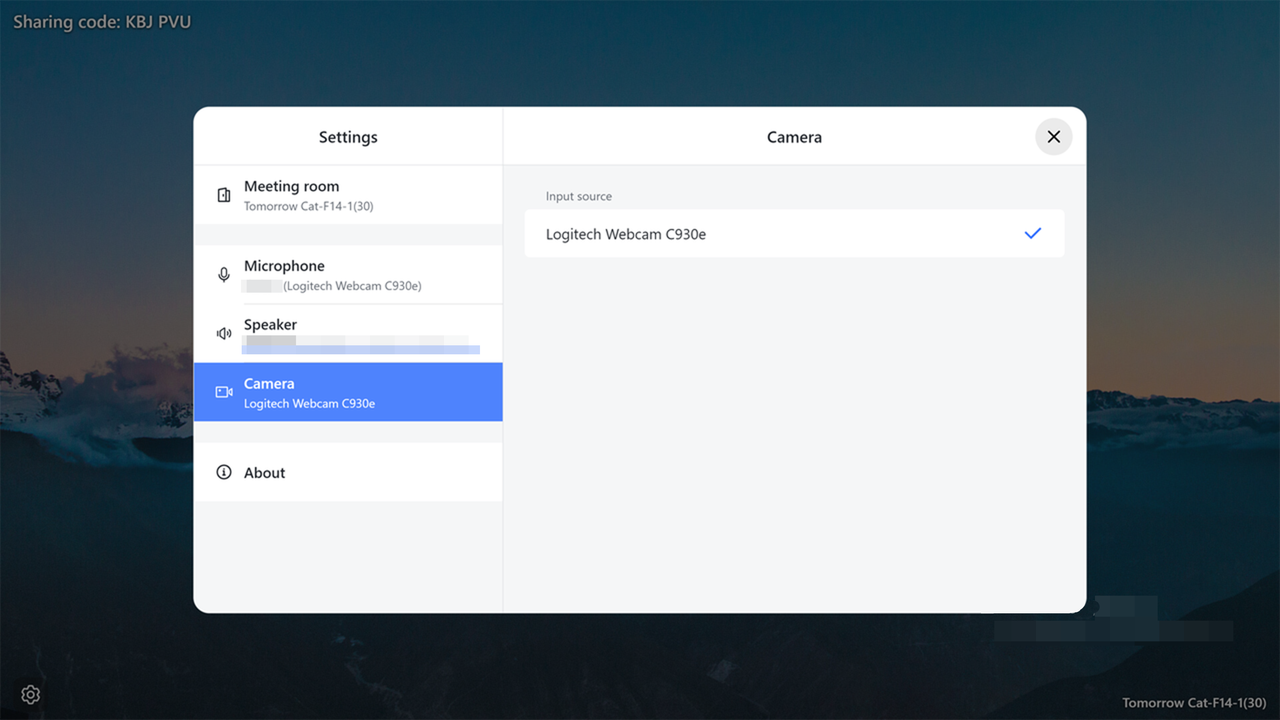Click the Microphone icon in sidebar
The image size is (1280, 720).
(224, 275)
